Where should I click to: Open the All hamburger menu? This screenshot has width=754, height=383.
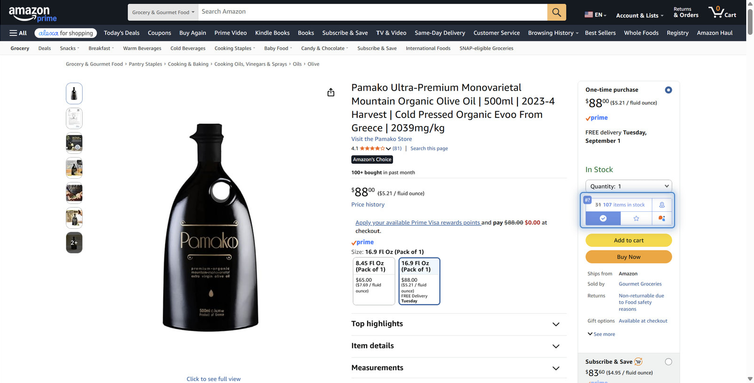(x=18, y=33)
